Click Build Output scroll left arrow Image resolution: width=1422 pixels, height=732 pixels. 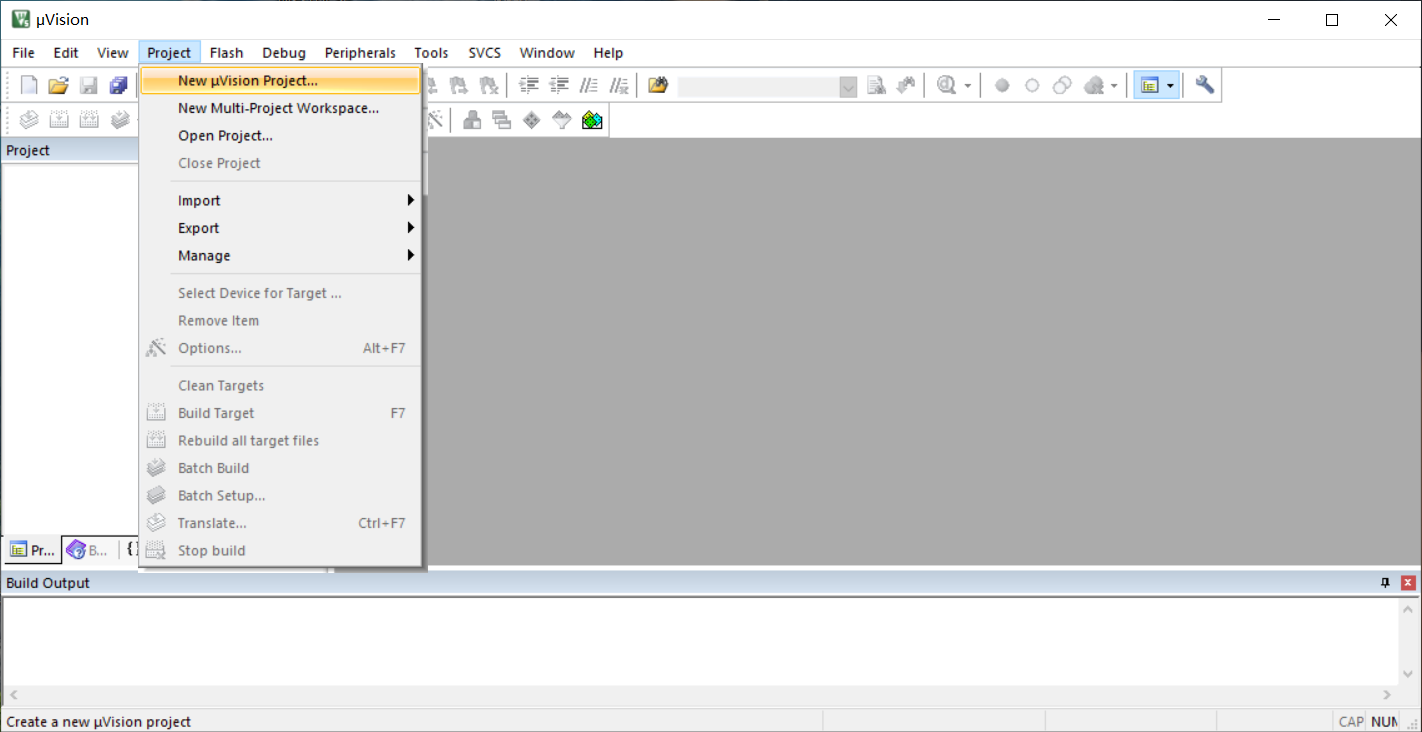click(x=13, y=695)
